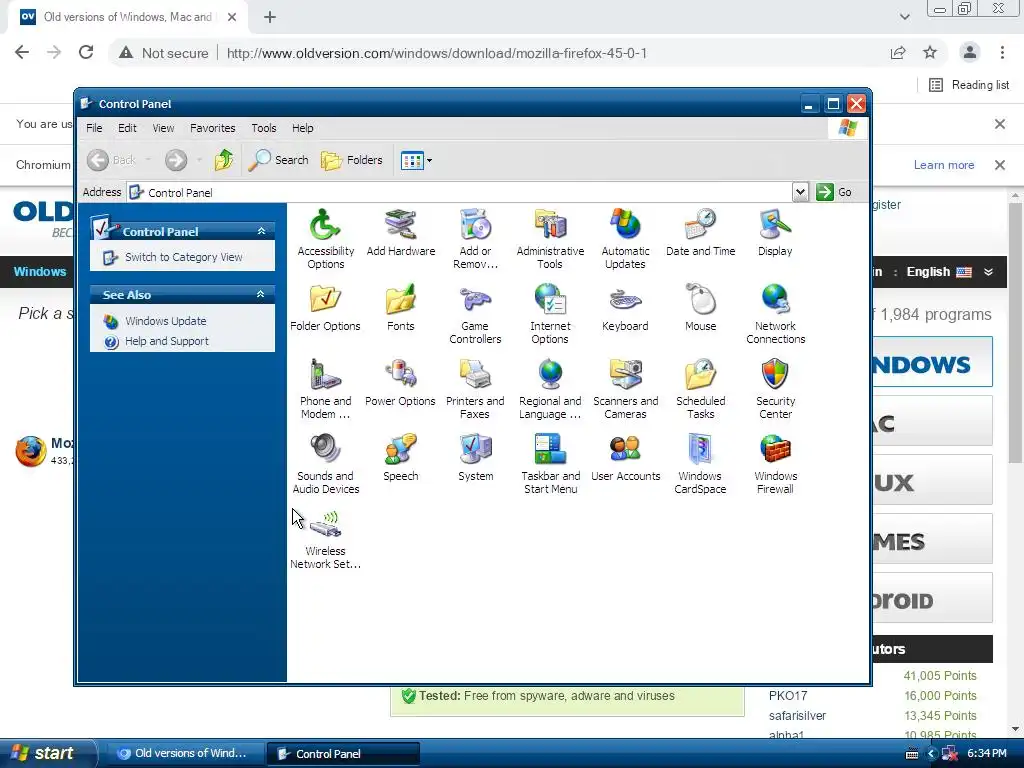Select the Speech icon
Viewport: 1024px width, 768px height.
400,458
